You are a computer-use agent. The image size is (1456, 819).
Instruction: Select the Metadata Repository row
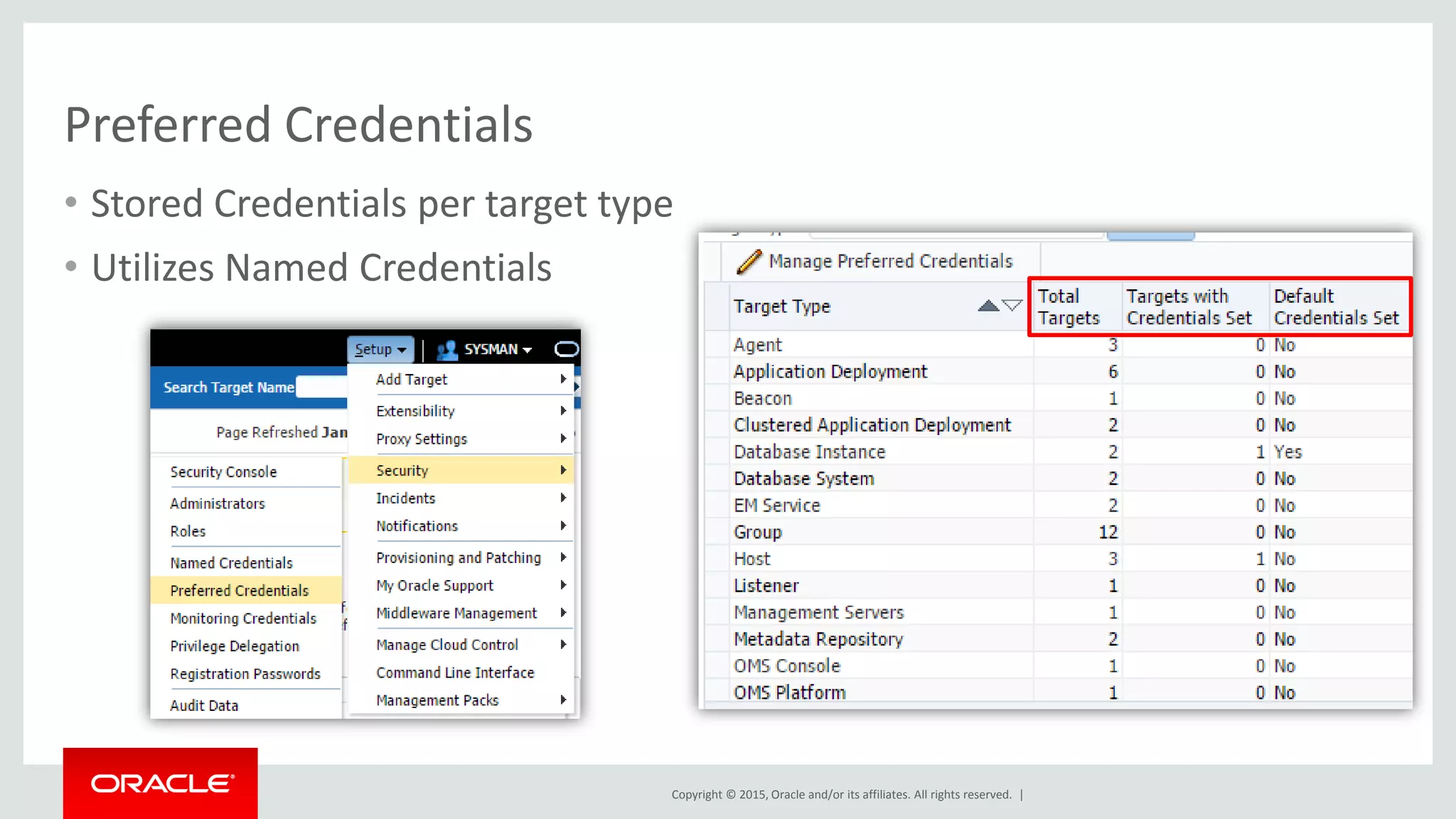[x=1059, y=638]
